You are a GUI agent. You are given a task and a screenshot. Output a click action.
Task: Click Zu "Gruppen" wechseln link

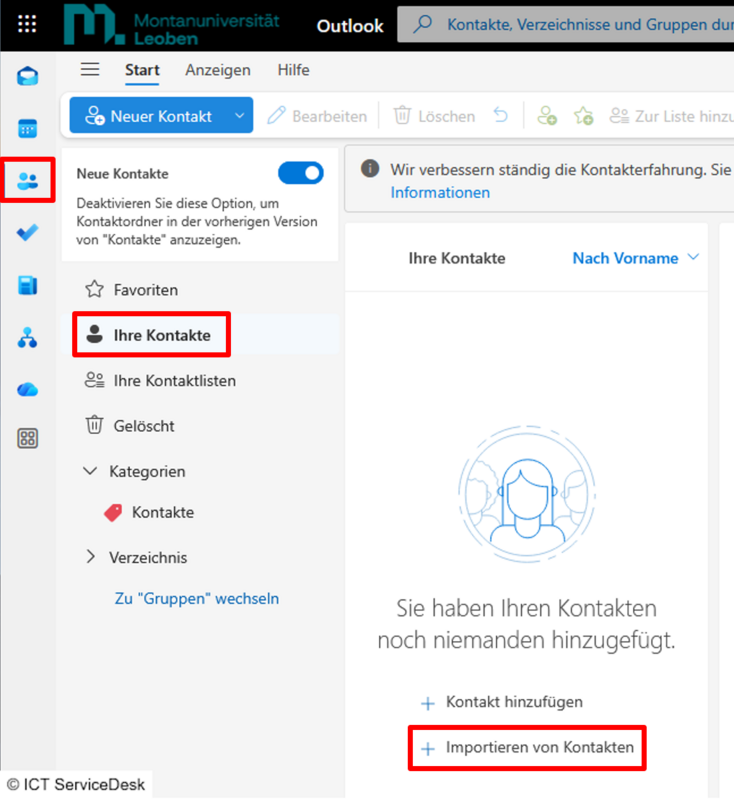tap(197, 599)
